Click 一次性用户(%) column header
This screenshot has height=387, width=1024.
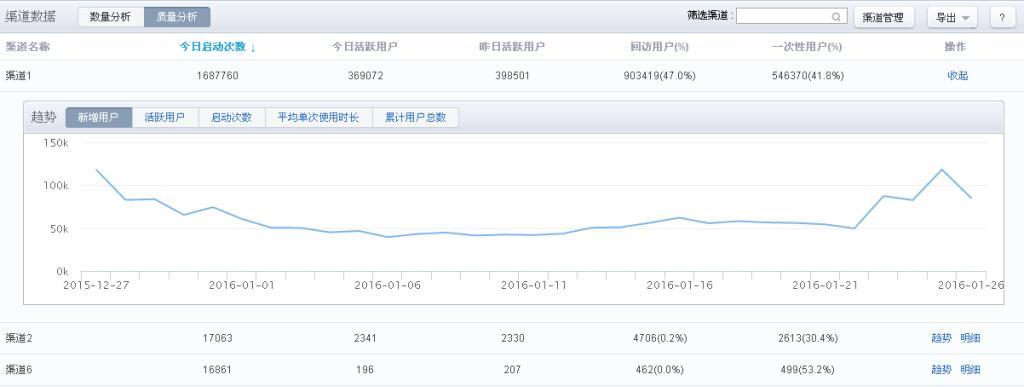click(807, 46)
